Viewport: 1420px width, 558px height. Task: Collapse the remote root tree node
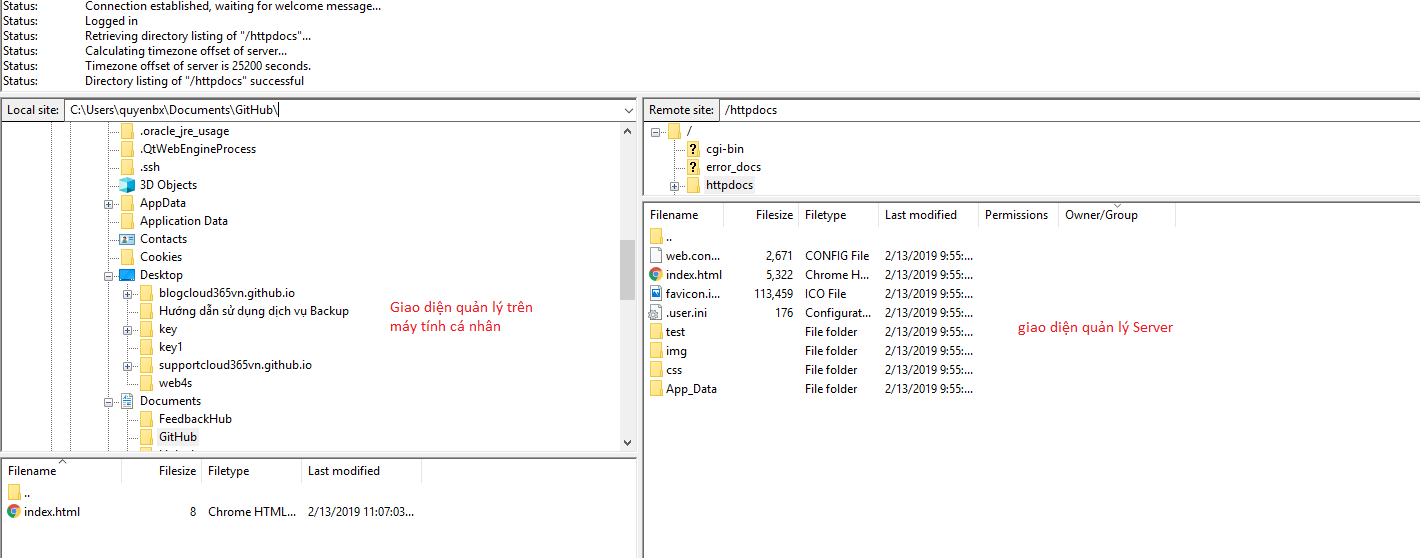pyautogui.click(x=656, y=132)
